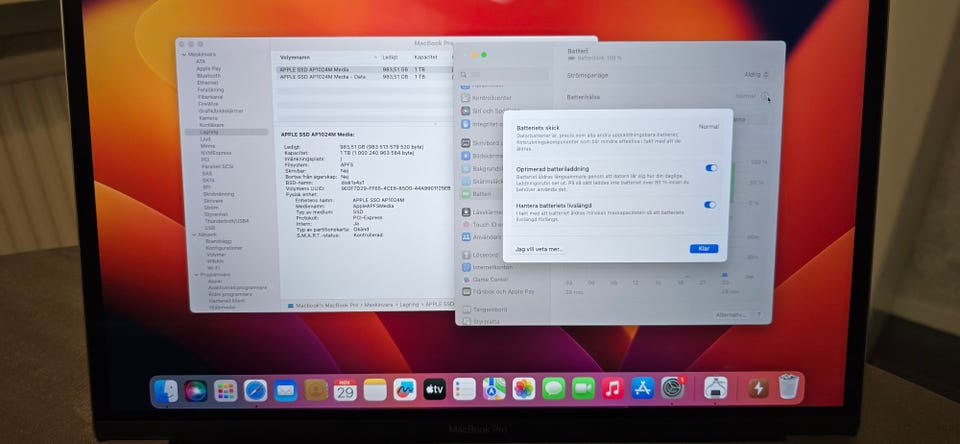Launch Safari from the Dock
The image size is (960, 444).
coord(255,390)
